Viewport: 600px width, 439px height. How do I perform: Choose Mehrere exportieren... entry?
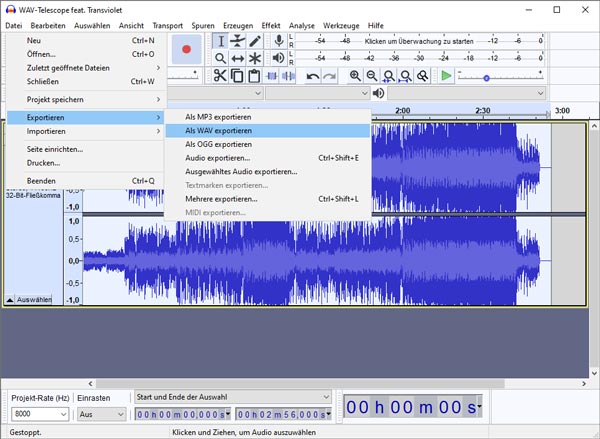(268, 199)
